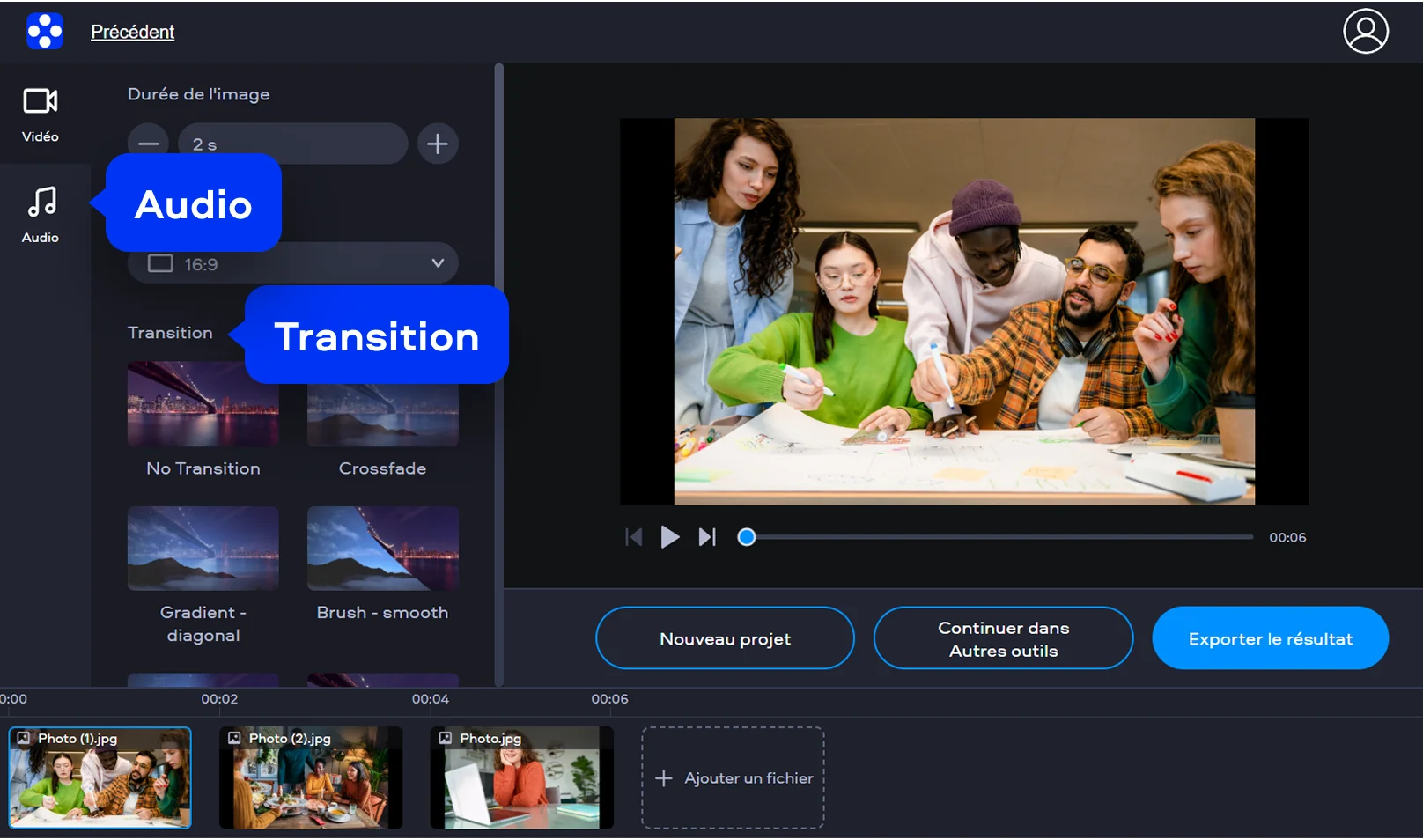
Task: Skip to next frame icon
Action: click(x=707, y=537)
